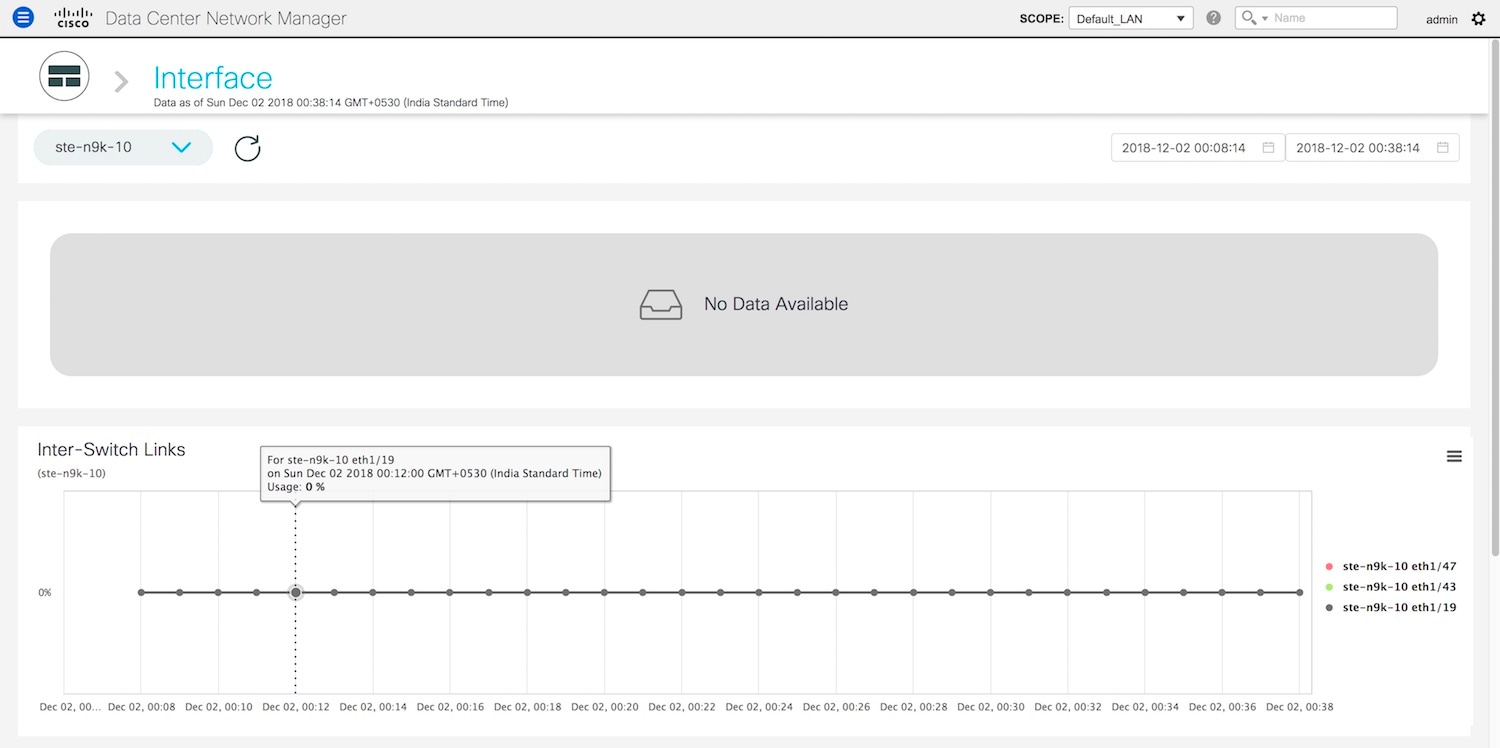Edit the start time 2018-12-02 00:08:14
Screen dimensions: 1500x748
[1198, 148]
